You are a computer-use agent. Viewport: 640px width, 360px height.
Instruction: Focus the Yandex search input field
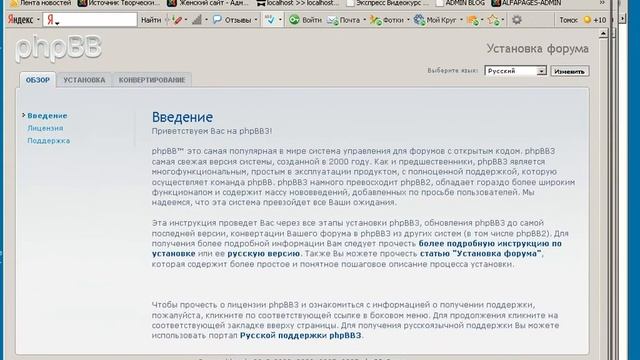pos(90,20)
